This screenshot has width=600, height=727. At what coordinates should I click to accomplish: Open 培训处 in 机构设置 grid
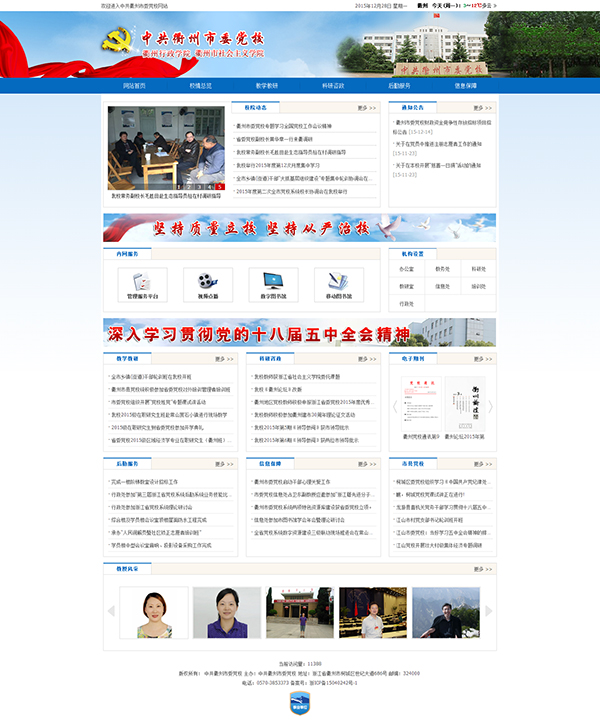479,287
